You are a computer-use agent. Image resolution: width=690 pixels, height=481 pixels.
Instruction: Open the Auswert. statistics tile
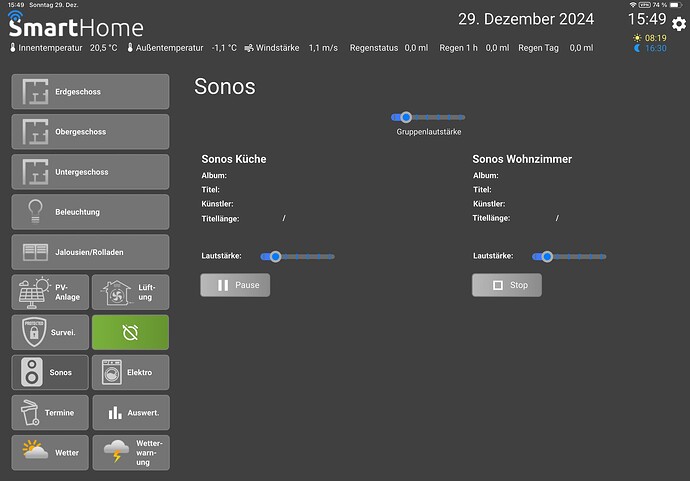pyautogui.click(x=131, y=412)
